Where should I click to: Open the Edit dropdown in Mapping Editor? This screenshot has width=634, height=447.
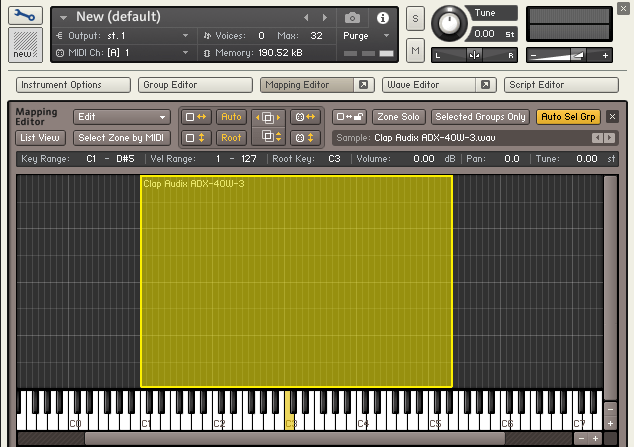click(x=120, y=117)
